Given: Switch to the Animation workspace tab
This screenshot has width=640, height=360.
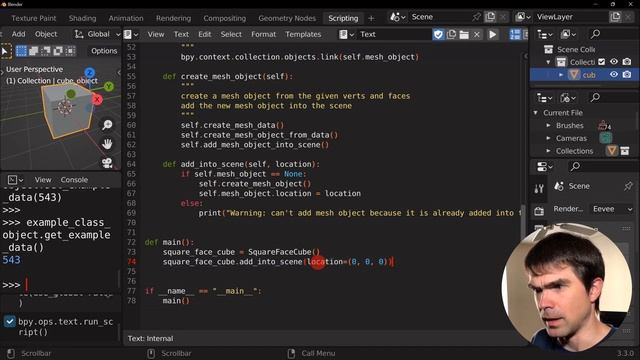Looking at the screenshot, I should pos(126,18).
